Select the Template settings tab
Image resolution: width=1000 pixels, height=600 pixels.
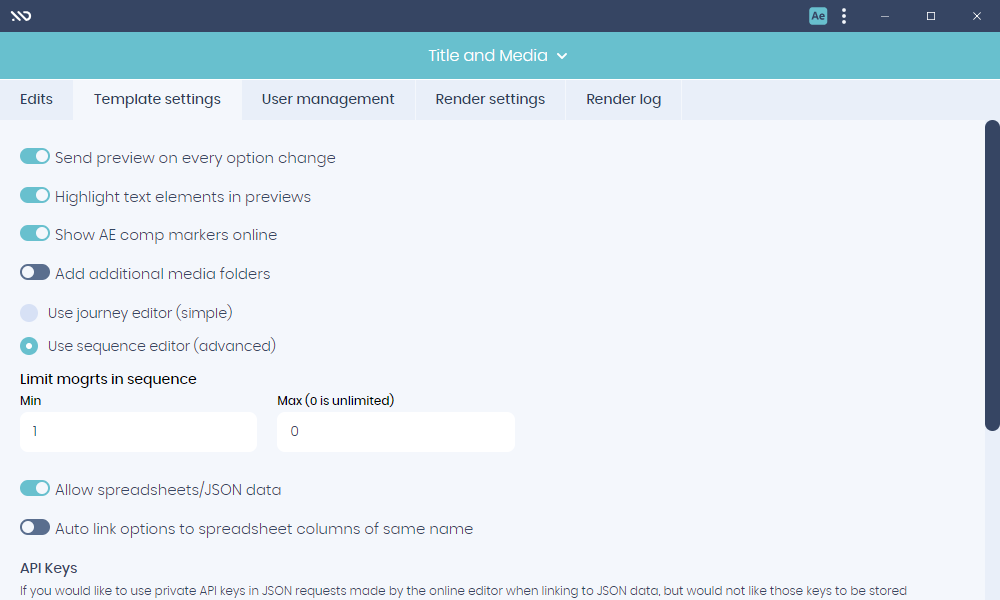tap(157, 99)
